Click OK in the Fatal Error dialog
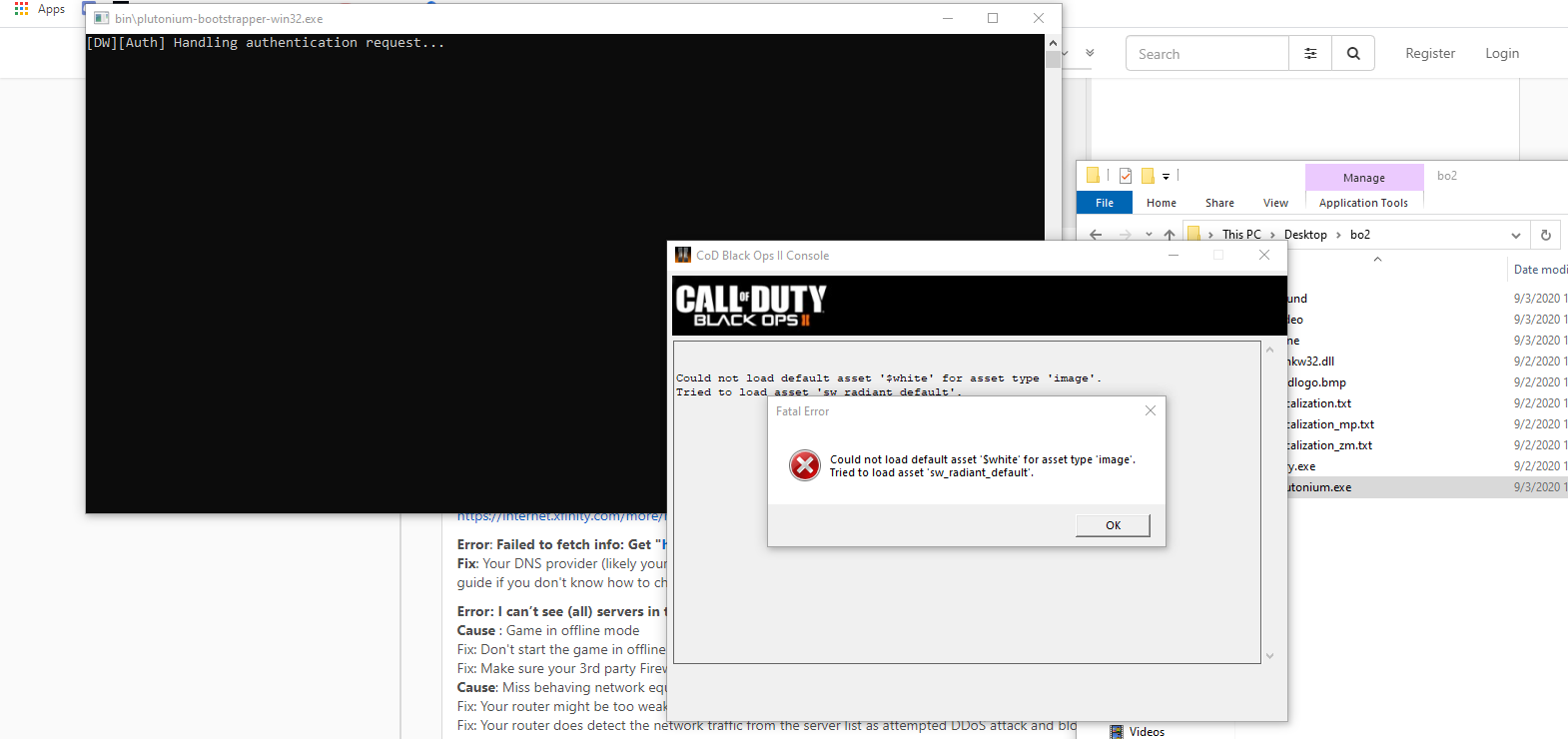 coord(1113,525)
